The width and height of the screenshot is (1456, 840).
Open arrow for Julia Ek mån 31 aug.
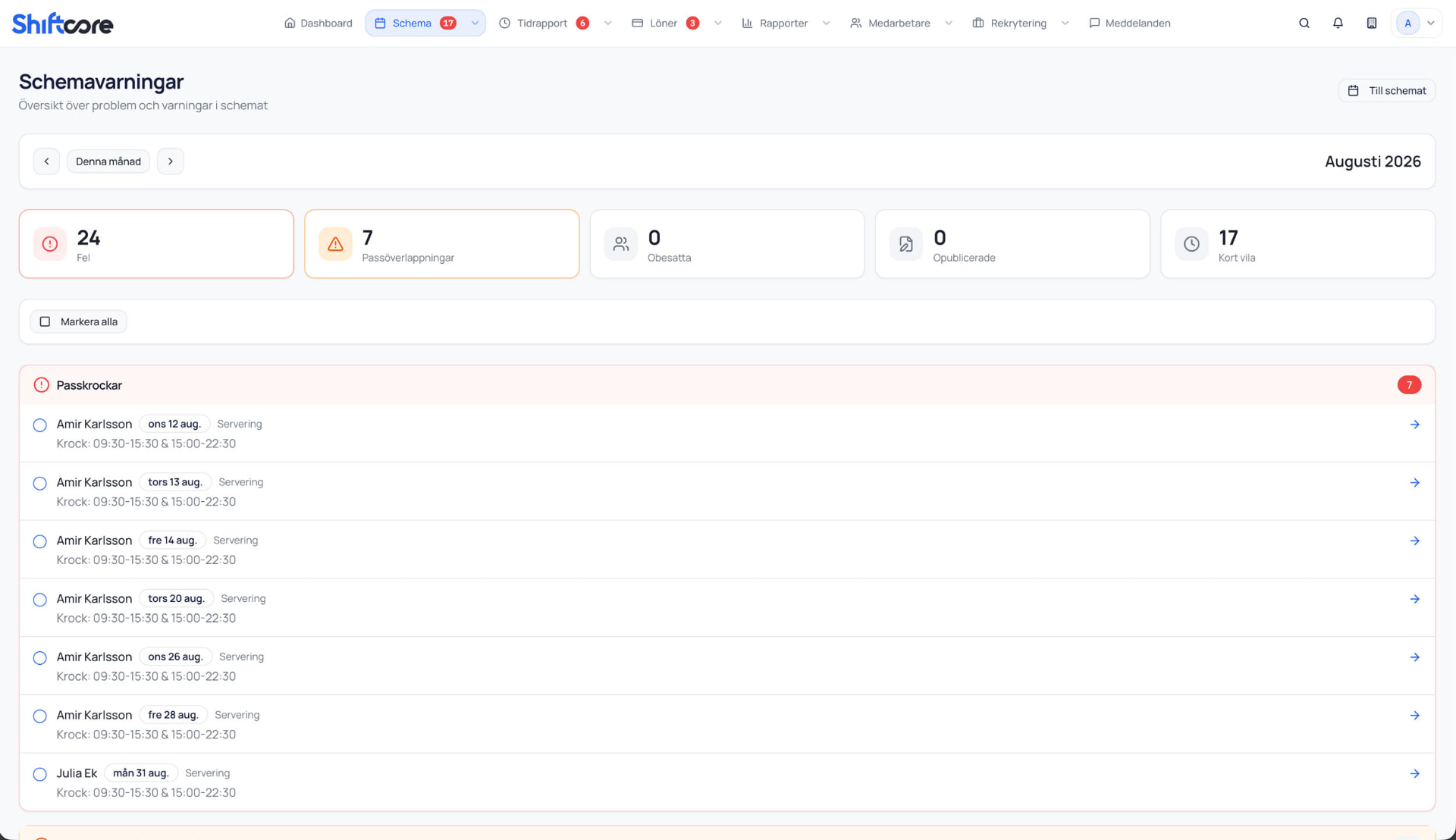coord(1414,774)
